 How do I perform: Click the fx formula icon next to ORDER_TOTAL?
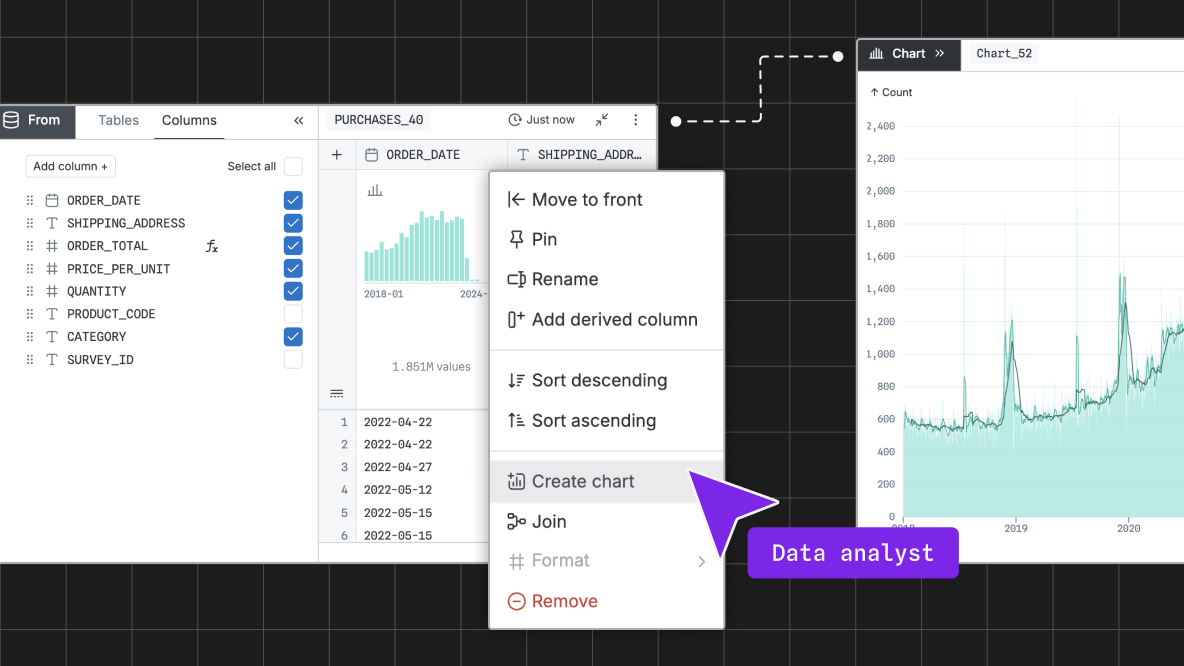[212, 246]
